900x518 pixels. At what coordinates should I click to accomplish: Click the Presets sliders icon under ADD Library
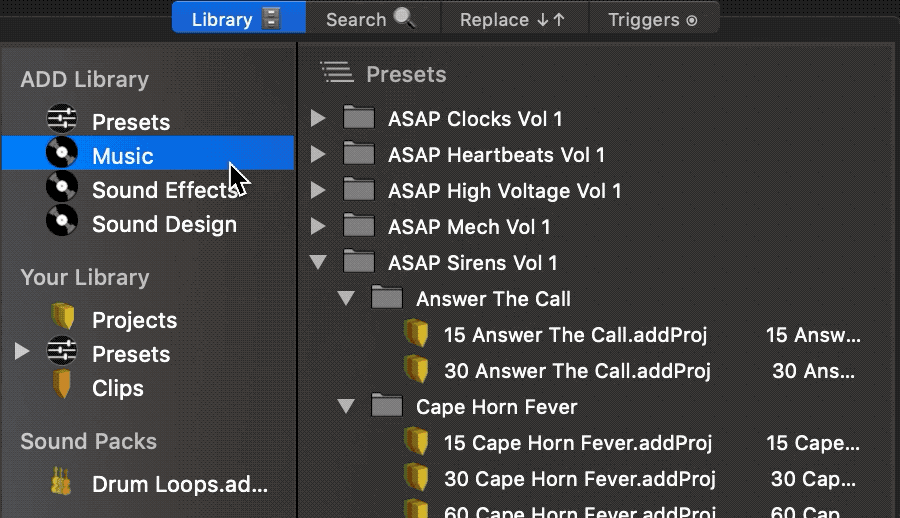point(62,121)
